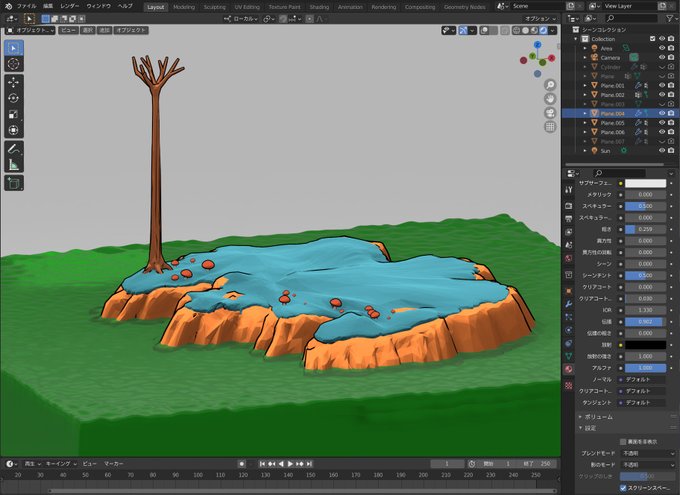680x495 pixels.
Task: Open the Scene properties tab
Action: (x=569, y=245)
